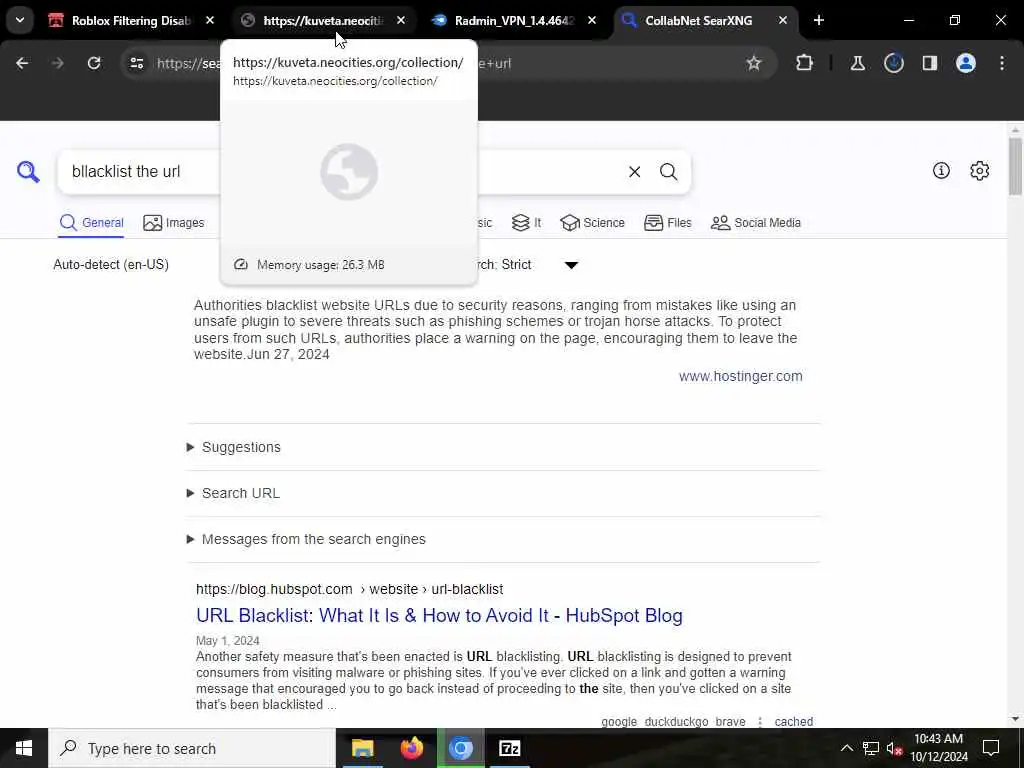Open the network tray icon
This screenshot has width=1024, height=768.
[x=871, y=748]
